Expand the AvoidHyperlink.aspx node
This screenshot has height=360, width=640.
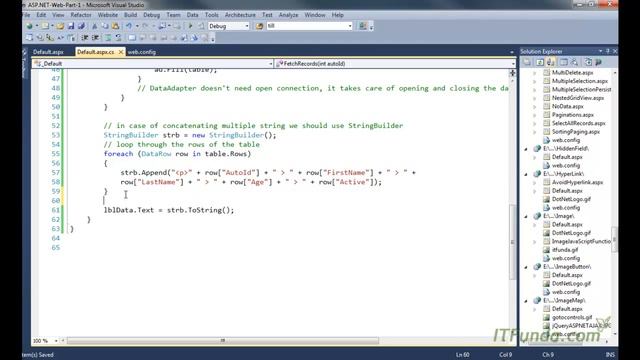(535, 182)
